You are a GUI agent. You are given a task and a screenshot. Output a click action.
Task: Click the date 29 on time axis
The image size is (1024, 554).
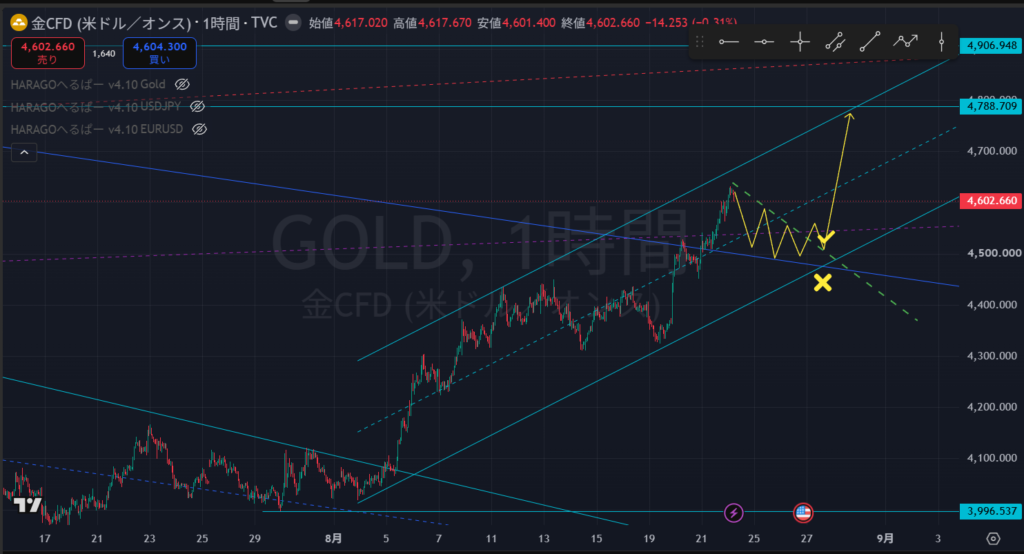(255, 538)
